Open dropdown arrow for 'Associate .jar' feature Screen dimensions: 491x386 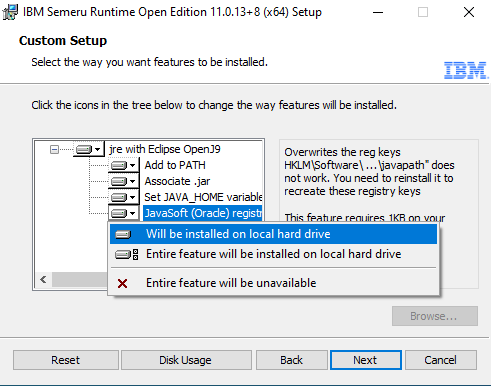[133, 181]
